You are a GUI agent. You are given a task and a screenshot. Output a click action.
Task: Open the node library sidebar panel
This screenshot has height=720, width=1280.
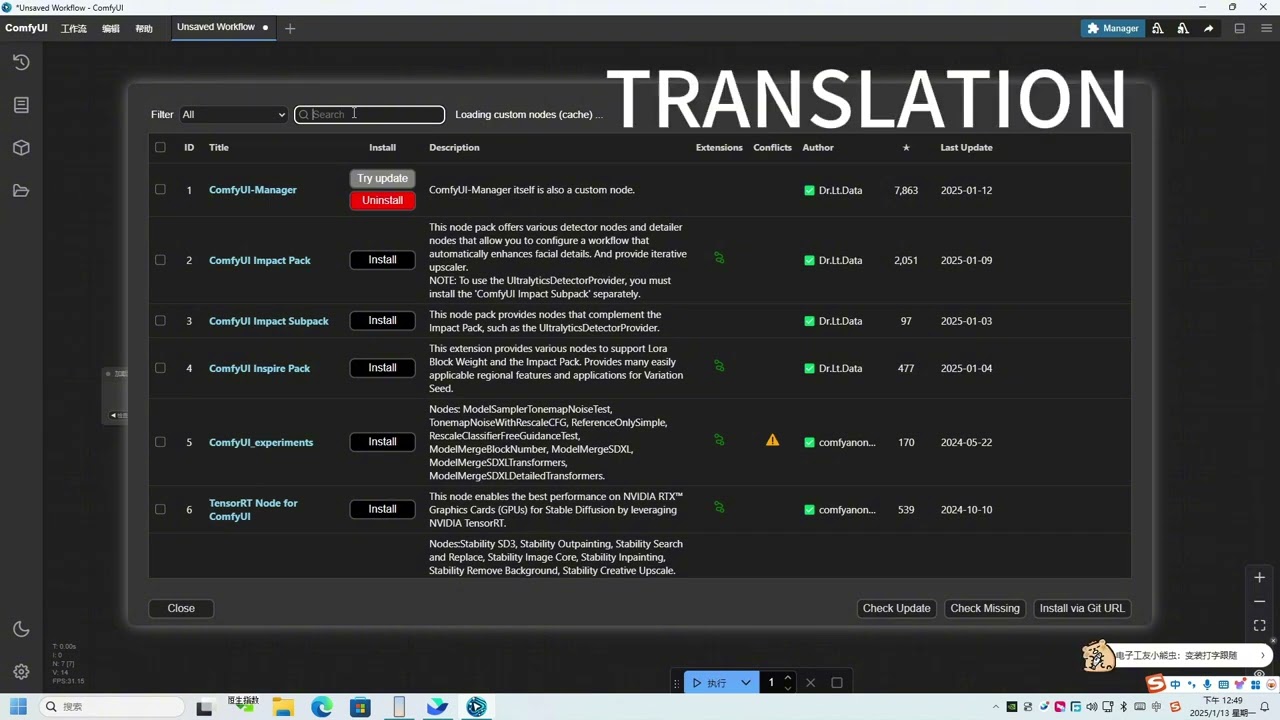coord(21,105)
